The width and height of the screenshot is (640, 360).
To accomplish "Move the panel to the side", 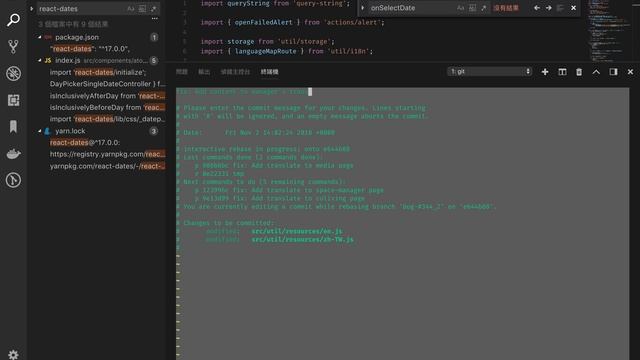I will pyautogui.click(x=613, y=72).
